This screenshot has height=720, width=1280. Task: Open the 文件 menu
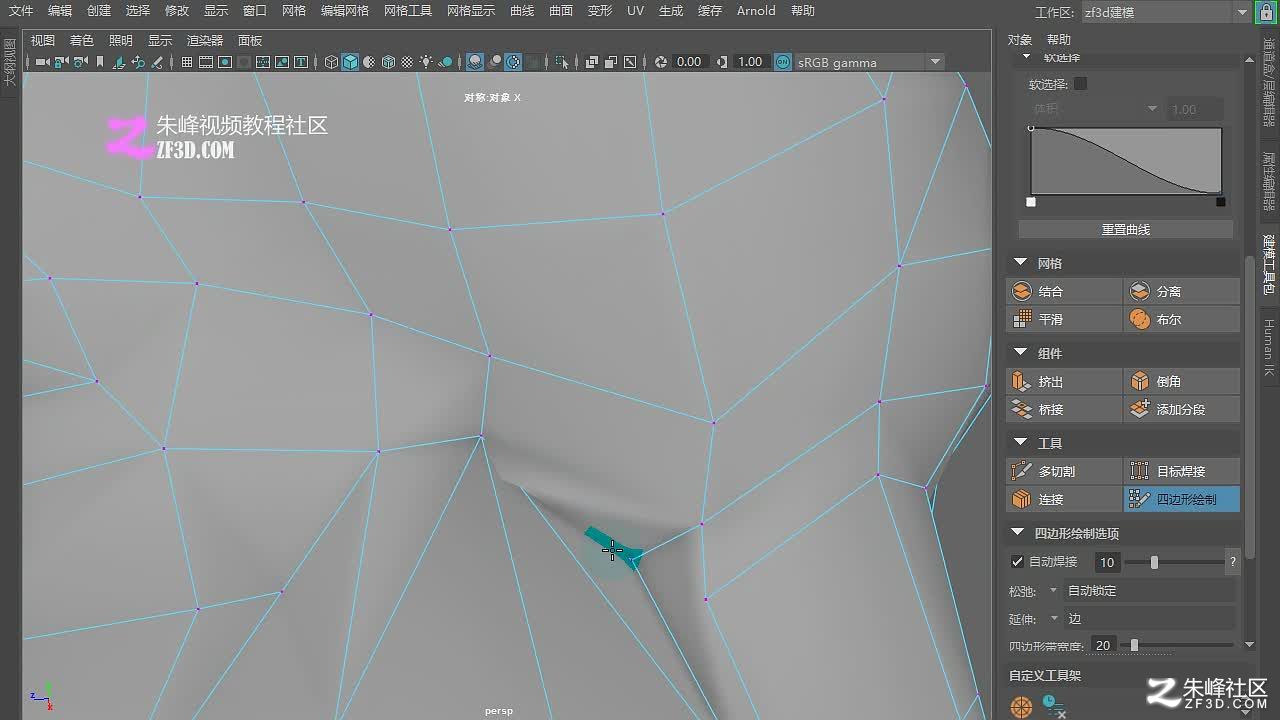click(x=21, y=11)
